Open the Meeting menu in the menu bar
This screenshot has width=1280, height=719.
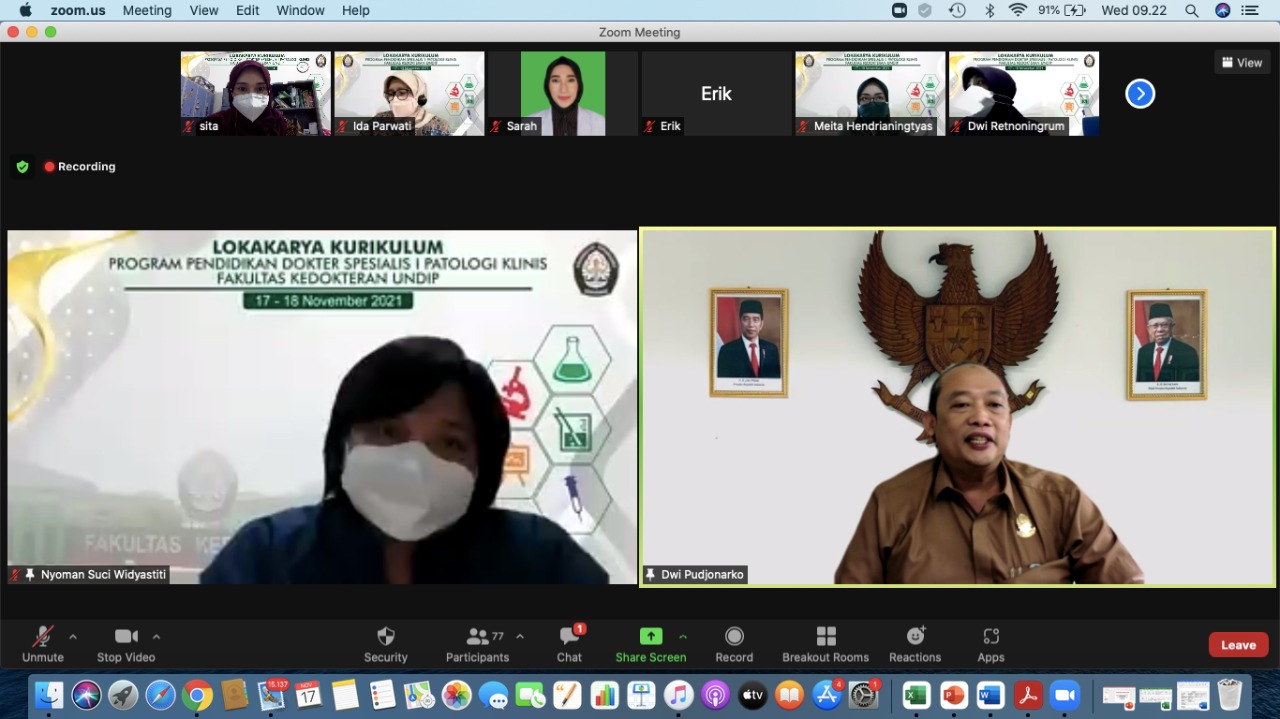[x=147, y=10]
